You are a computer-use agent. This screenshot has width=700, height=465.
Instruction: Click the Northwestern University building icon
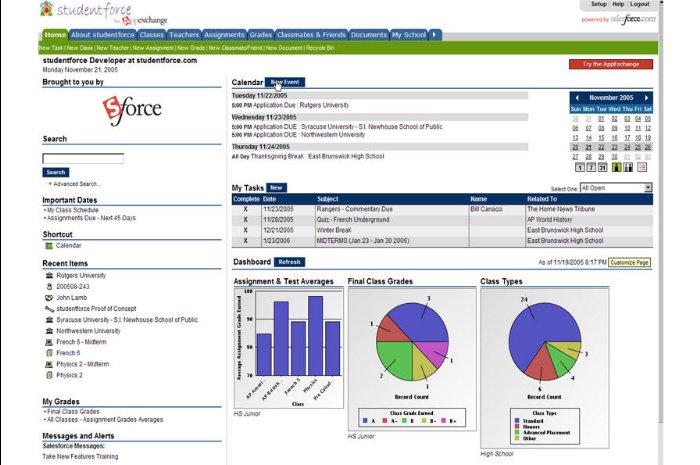click(49, 331)
